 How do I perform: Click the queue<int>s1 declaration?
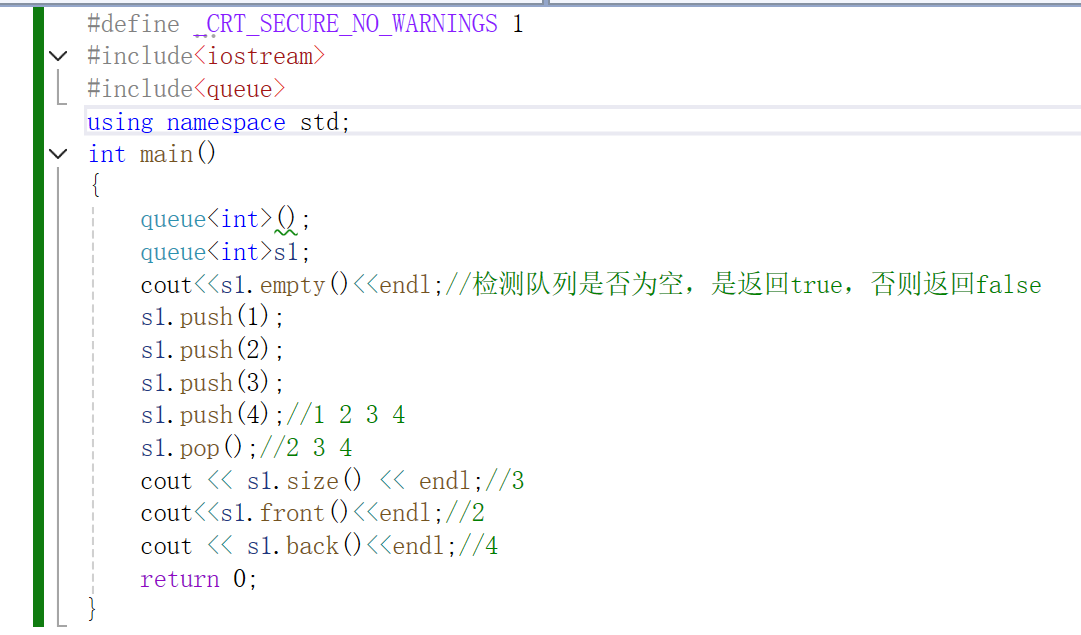pos(225,252)
